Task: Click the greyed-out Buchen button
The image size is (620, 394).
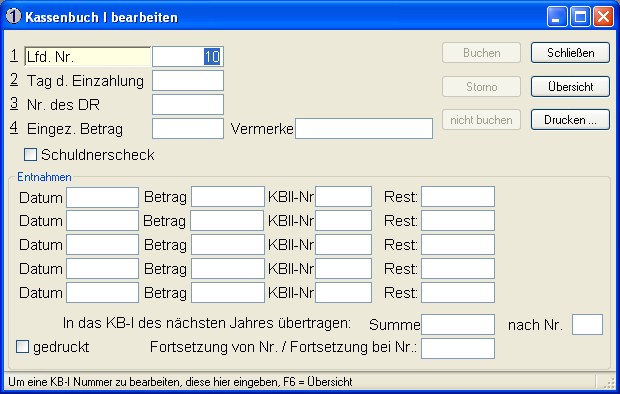Action: point(481,53)
